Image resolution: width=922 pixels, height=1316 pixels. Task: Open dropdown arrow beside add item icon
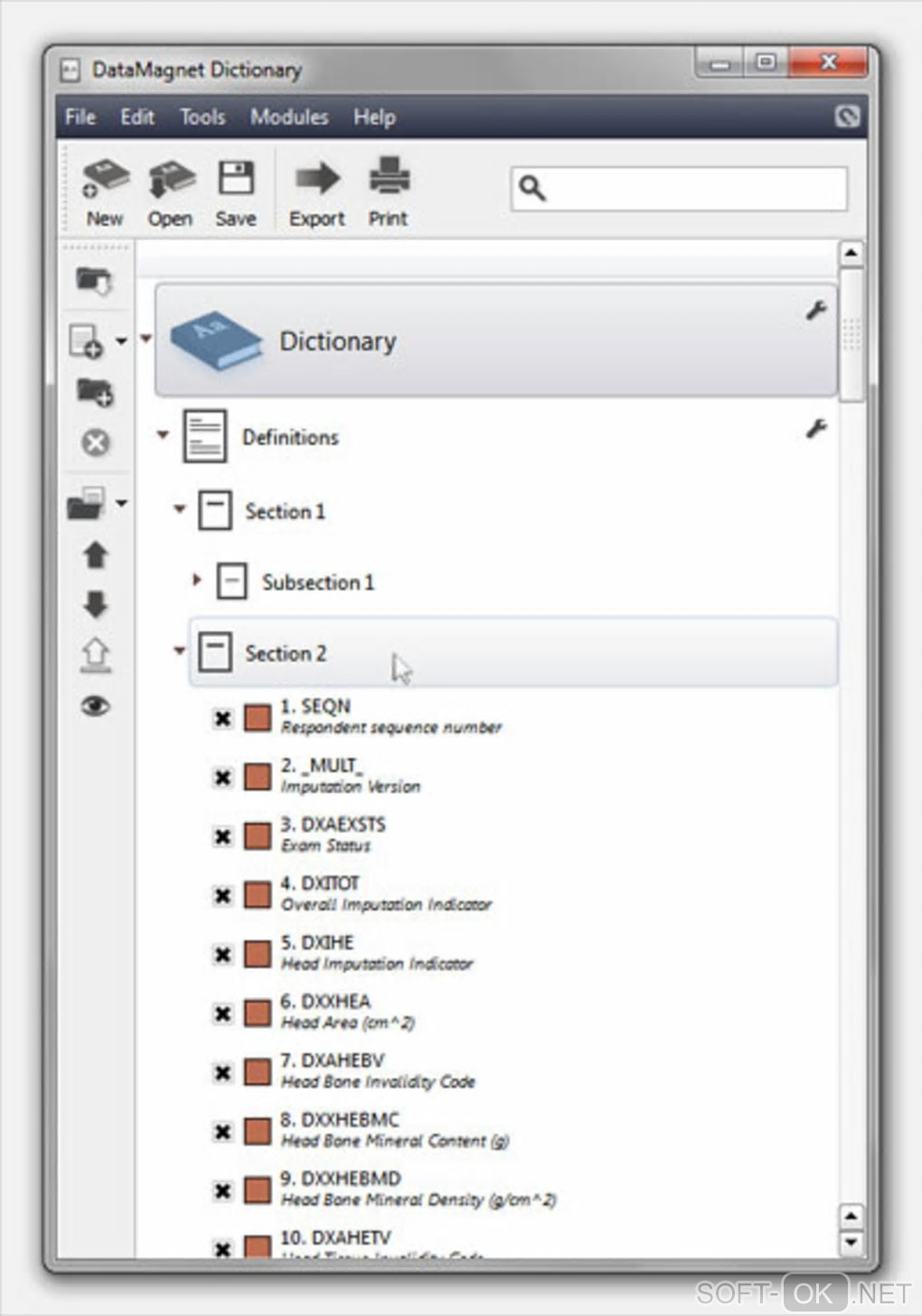121,342
